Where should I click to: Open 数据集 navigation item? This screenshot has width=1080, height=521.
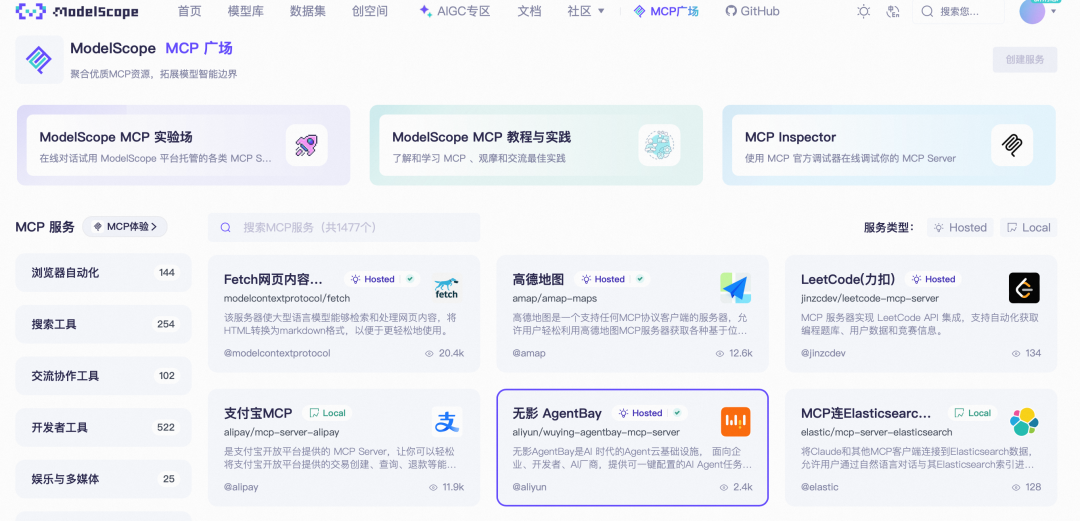coord(308,12)
